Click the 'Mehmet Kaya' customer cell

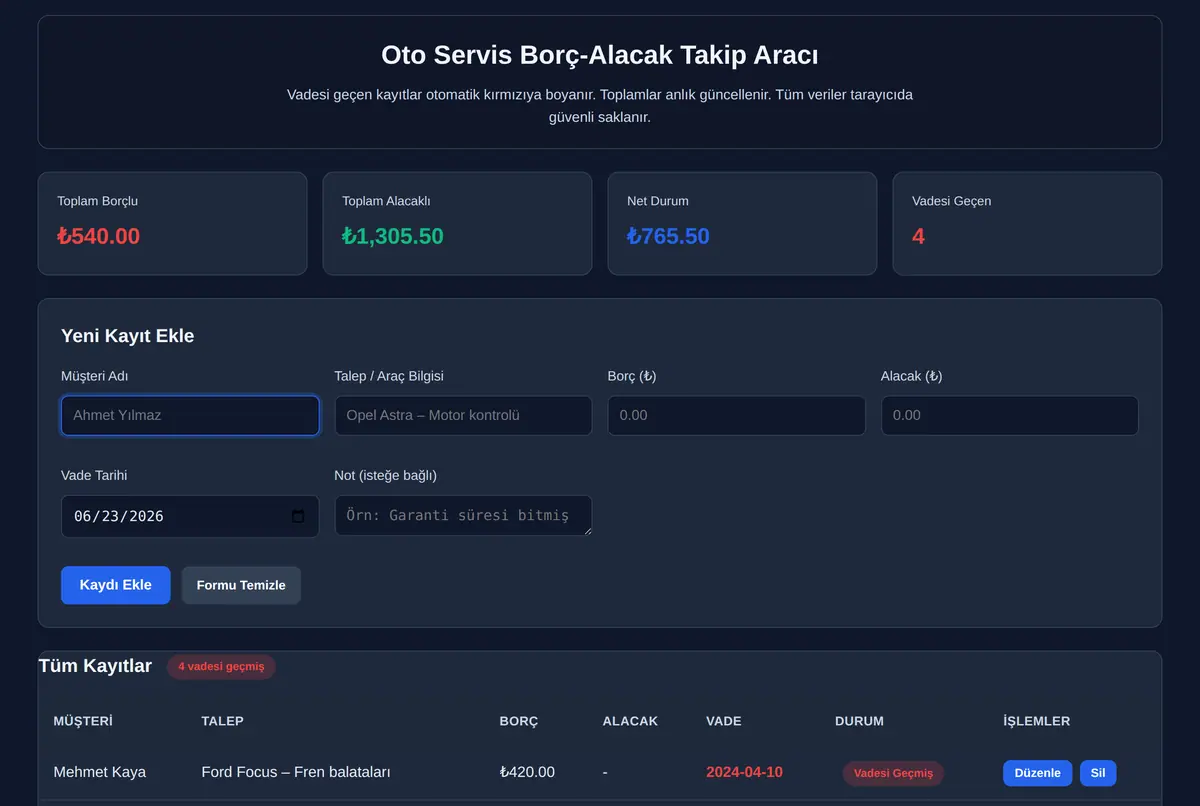pyautogui.click(x=99, y=772)
